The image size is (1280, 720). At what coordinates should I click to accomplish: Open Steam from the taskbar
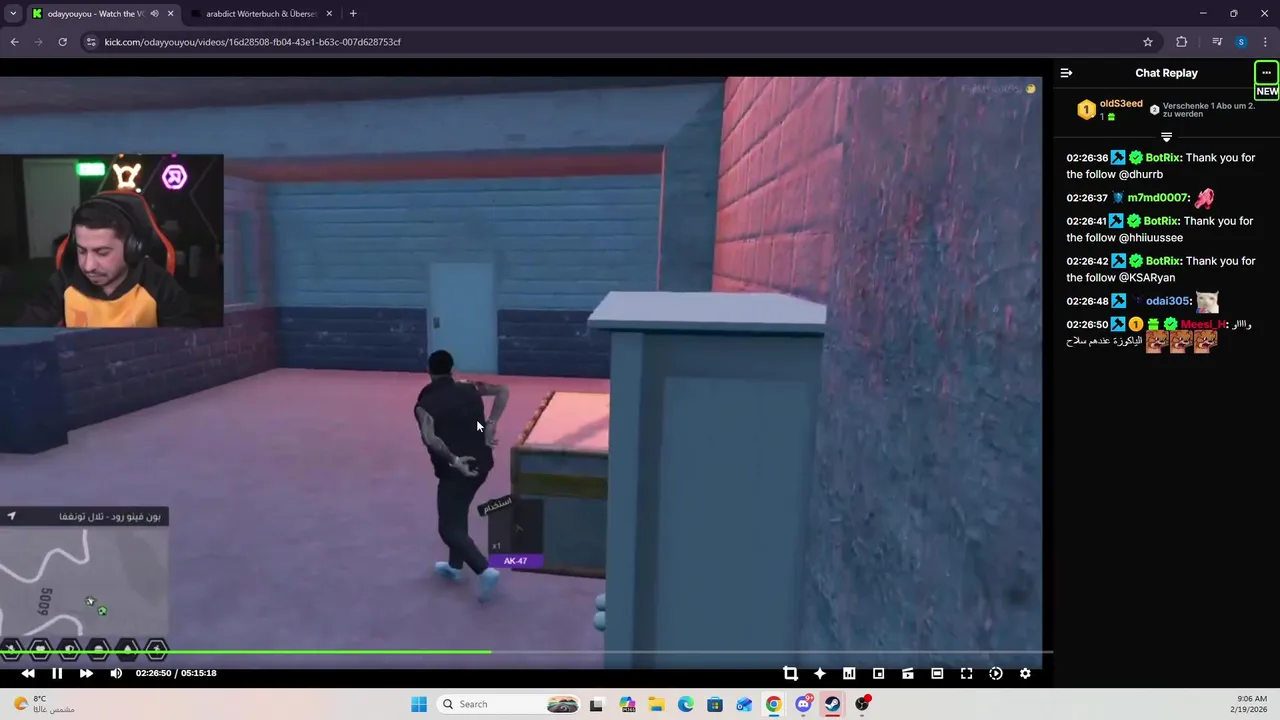pos(832,704)
